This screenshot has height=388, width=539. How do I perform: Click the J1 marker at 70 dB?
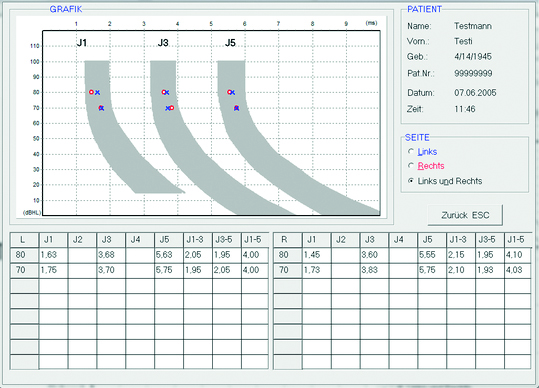pos(101,108)
